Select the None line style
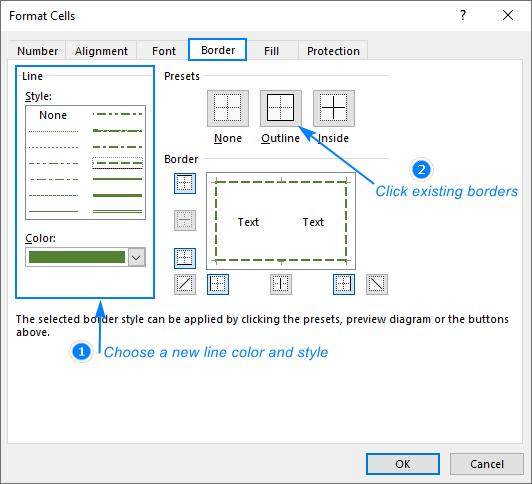Image resolution: width=532 pixels, height=484 pixels. tap(53, 115)
